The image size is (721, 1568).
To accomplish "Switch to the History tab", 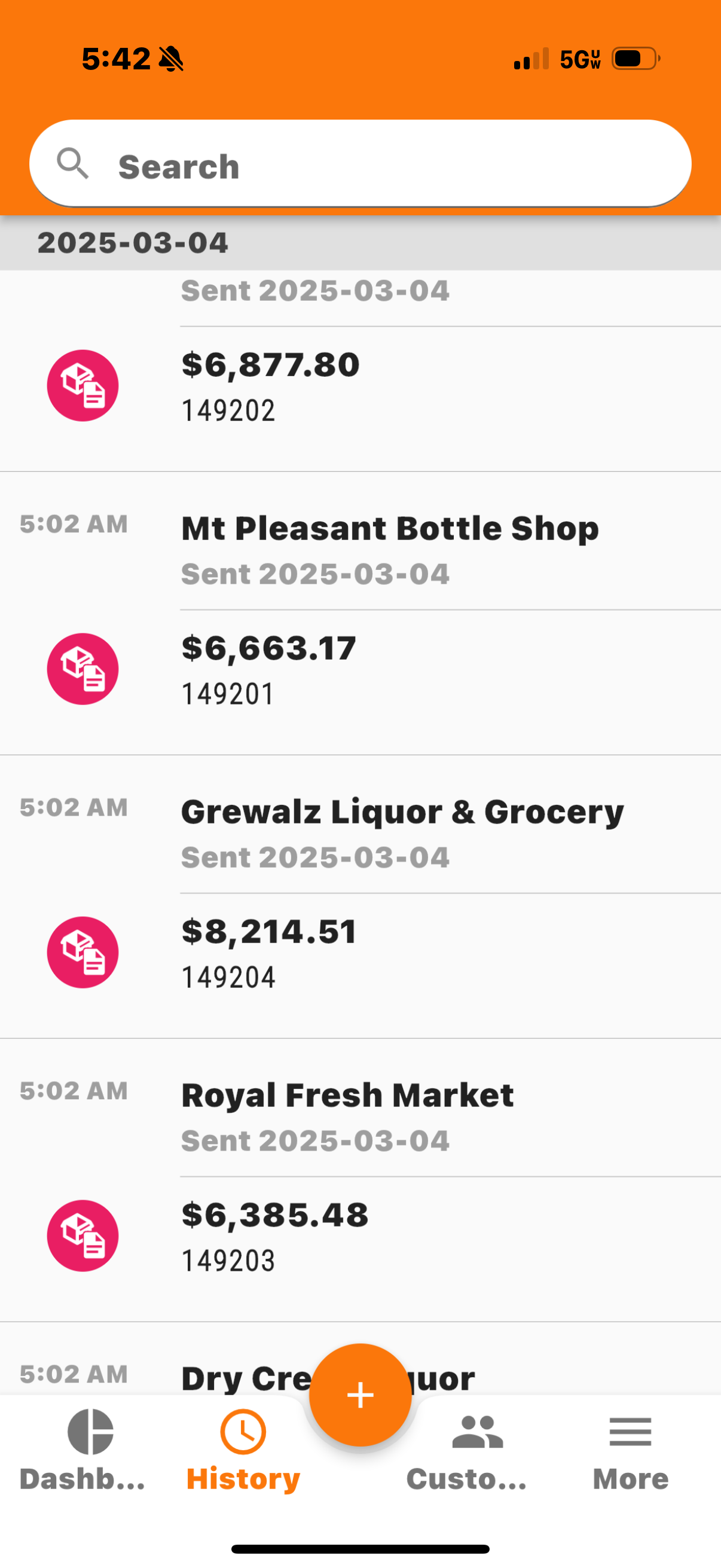I will [x=243, y=1451].
